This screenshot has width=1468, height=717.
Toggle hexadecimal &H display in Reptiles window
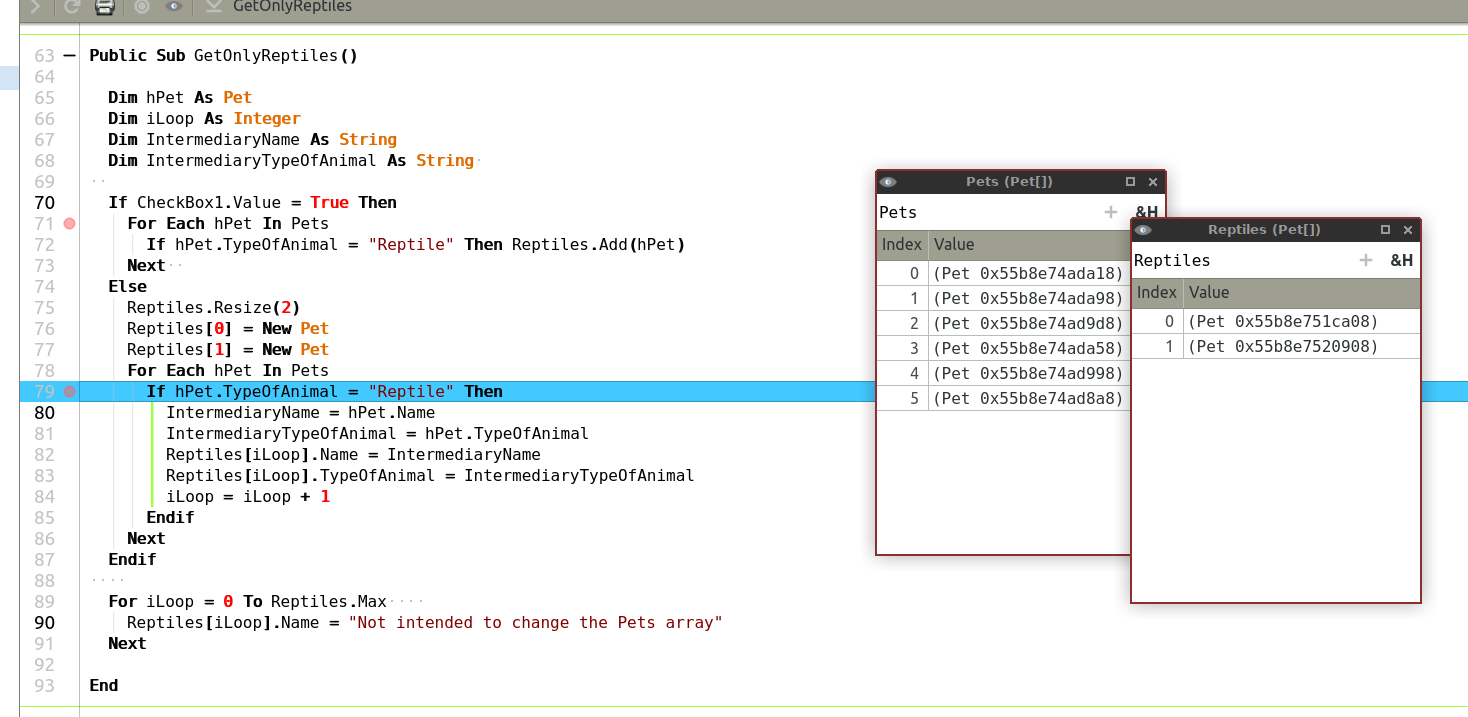[x=1401, y=260]
